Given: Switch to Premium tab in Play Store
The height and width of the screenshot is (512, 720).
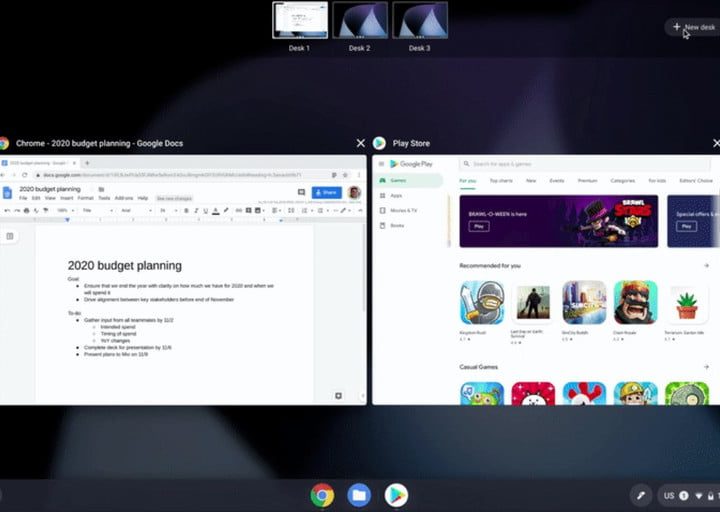Looking at the screenshot, I should 587,181.
